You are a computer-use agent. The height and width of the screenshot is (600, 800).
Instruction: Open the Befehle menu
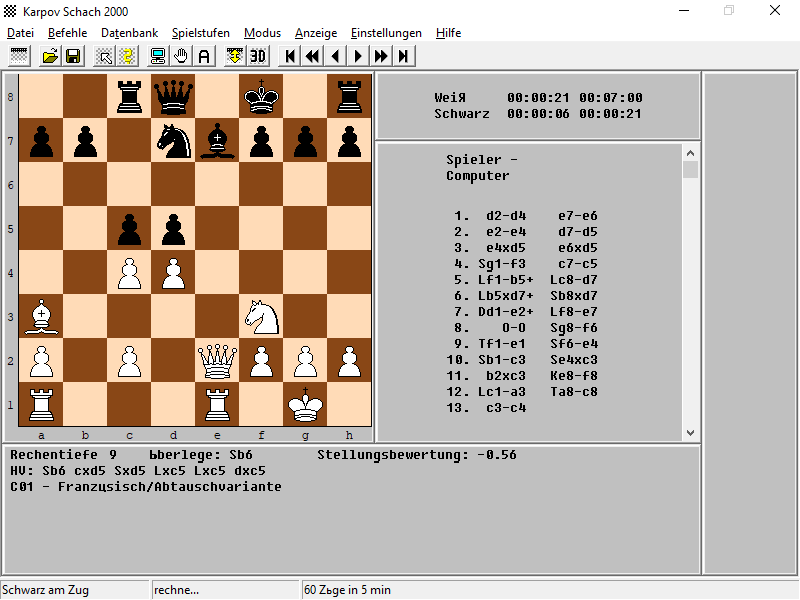(67, 33)
